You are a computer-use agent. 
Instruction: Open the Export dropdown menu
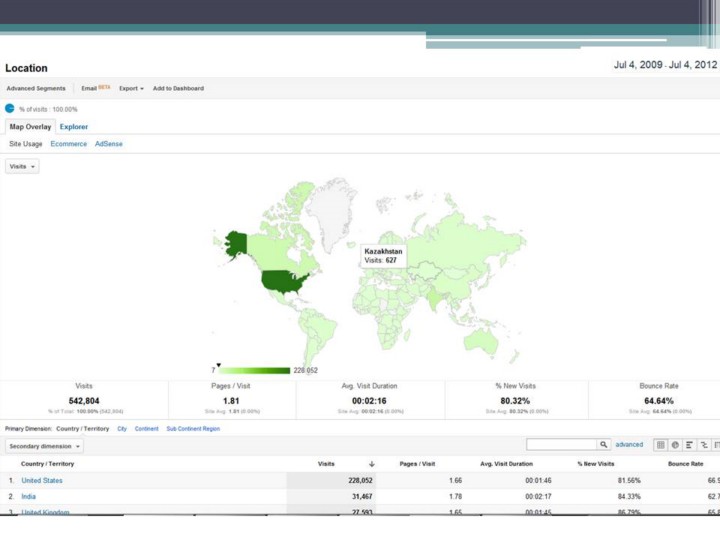click(x=131, y=88)
